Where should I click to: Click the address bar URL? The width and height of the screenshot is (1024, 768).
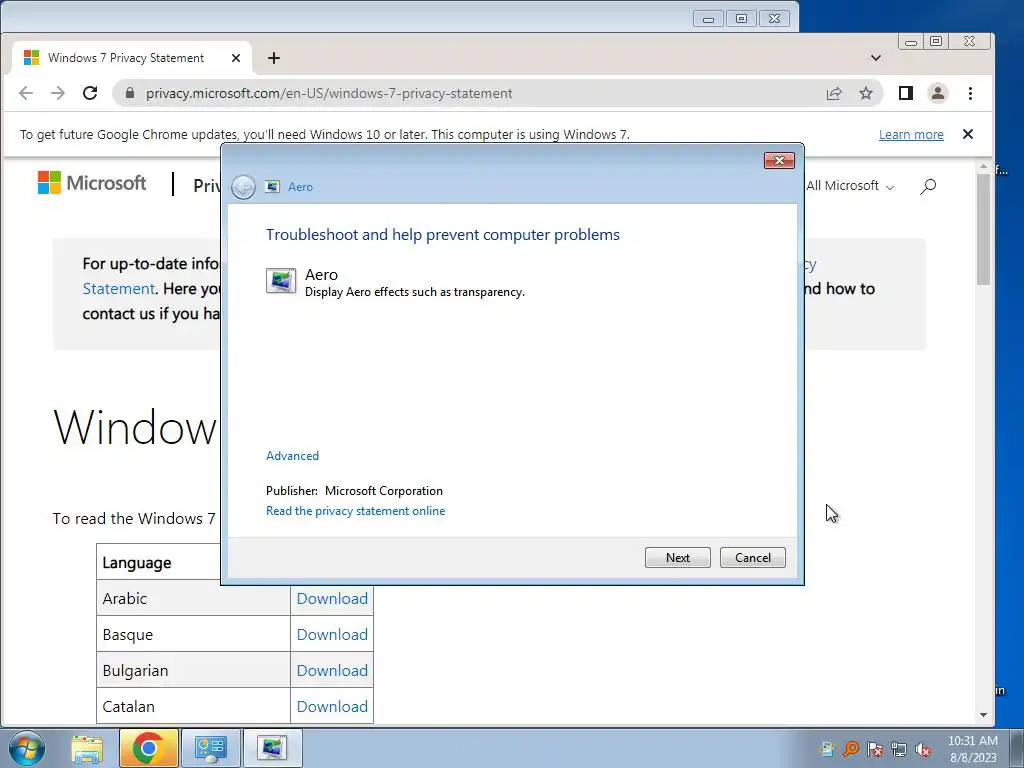[329, 93]
